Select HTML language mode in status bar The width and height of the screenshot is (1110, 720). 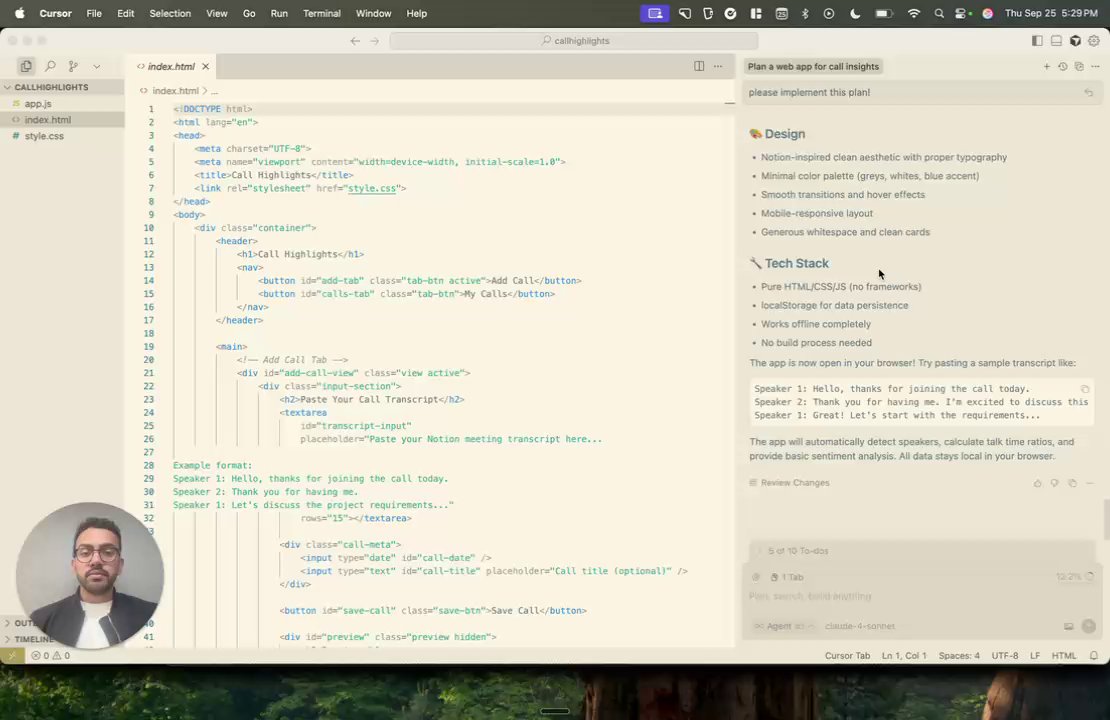(1063, 656)
